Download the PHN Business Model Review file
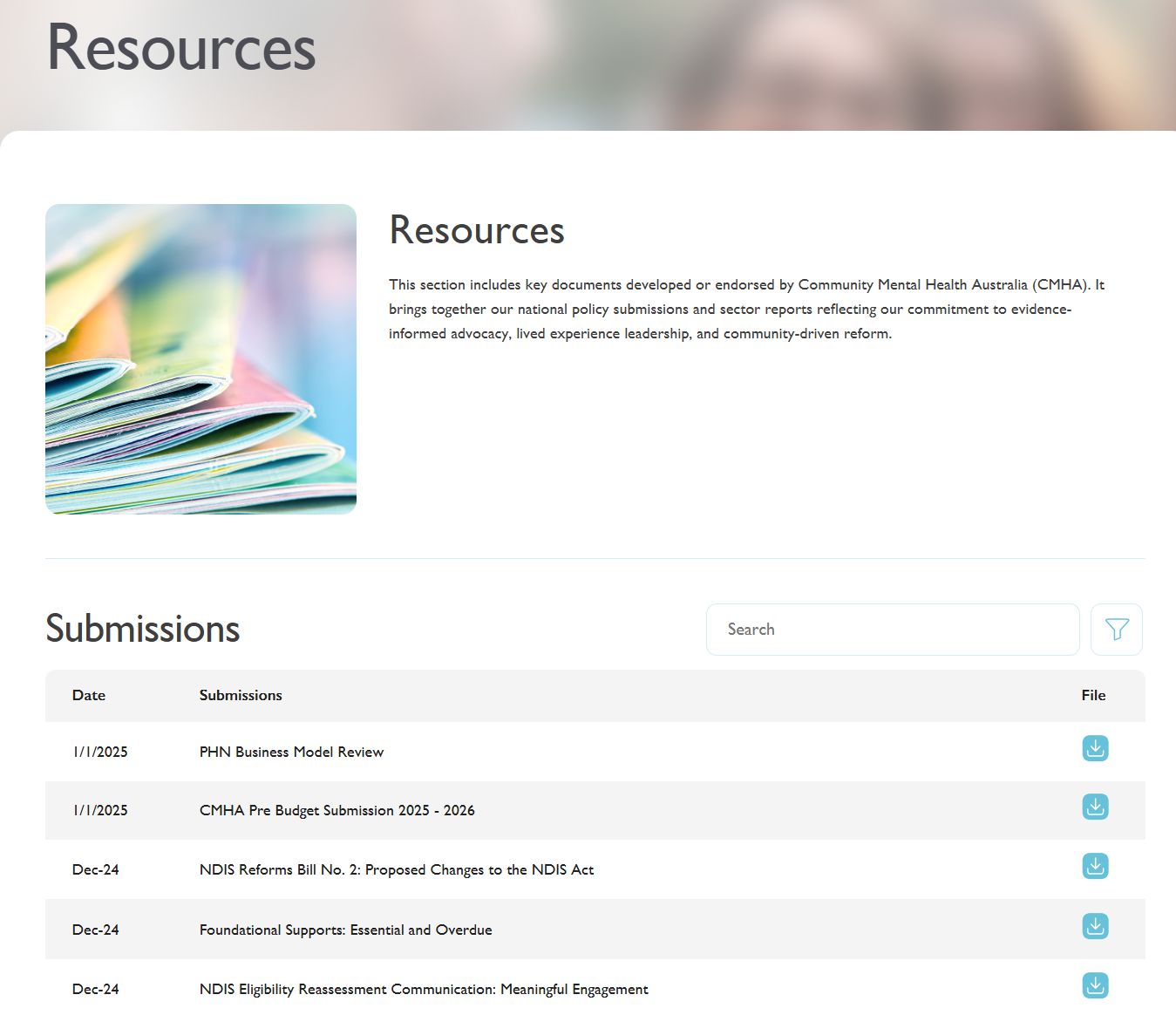The image size is (1176, 1015). pos(1095,748)
